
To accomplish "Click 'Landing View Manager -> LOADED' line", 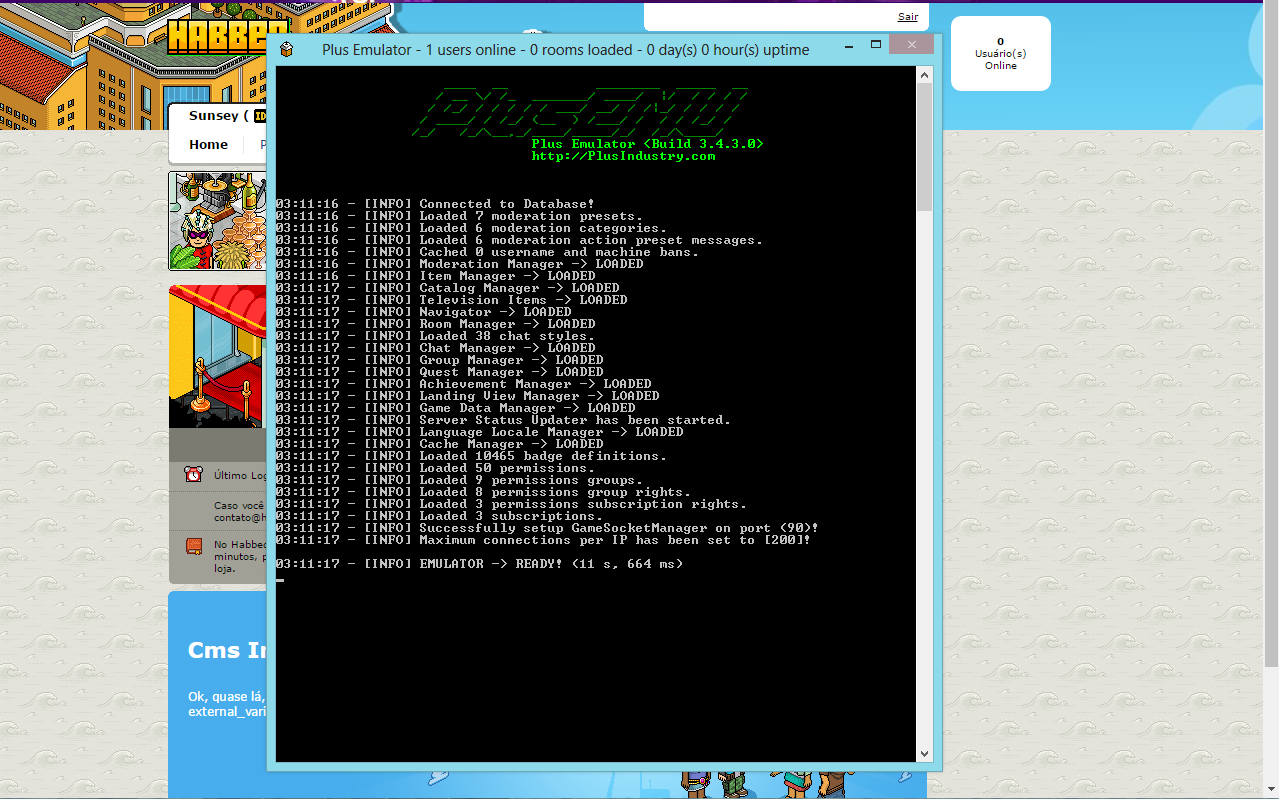I will click(467, 396).
